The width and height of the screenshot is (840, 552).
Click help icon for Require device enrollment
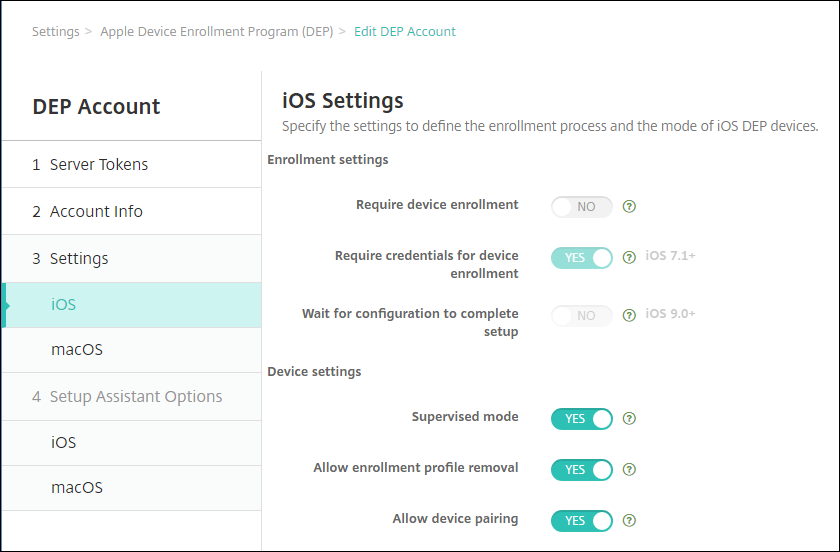pos(629,207)
